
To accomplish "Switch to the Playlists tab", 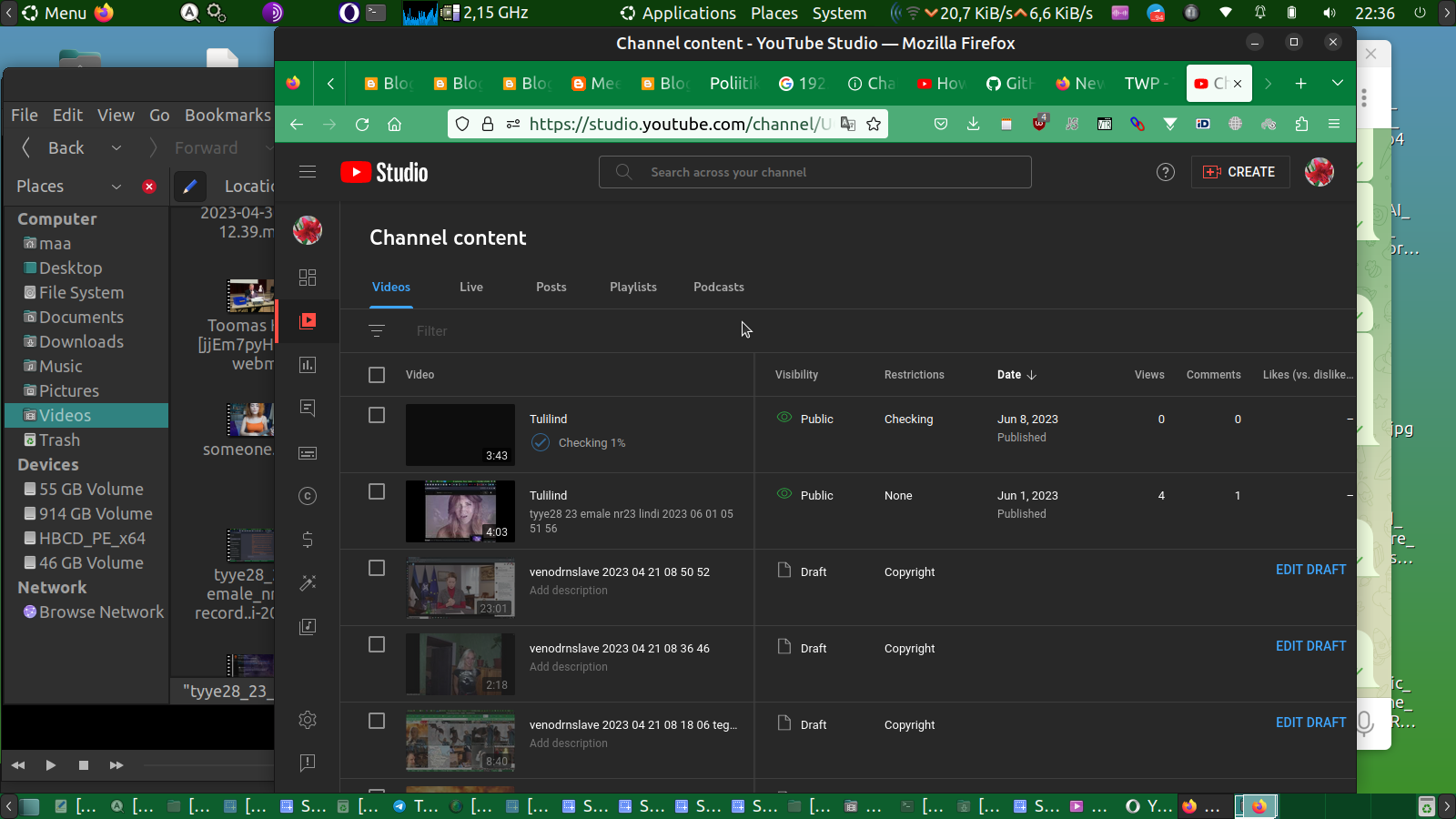I will pos(632,287).
